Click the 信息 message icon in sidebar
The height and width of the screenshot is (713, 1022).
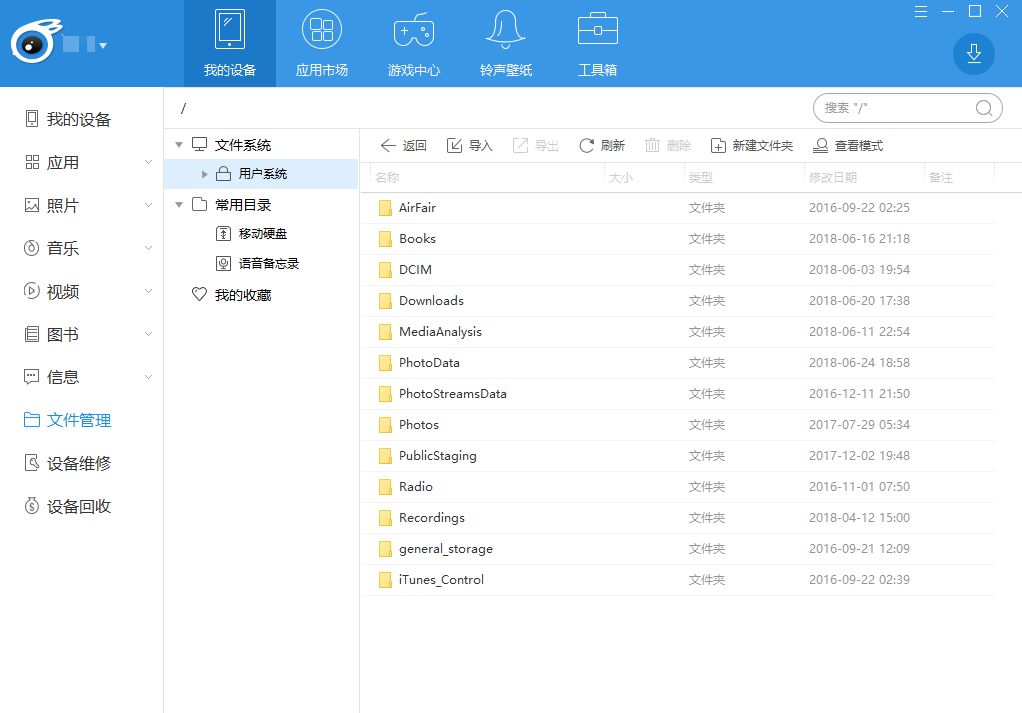tap(31, 377)
